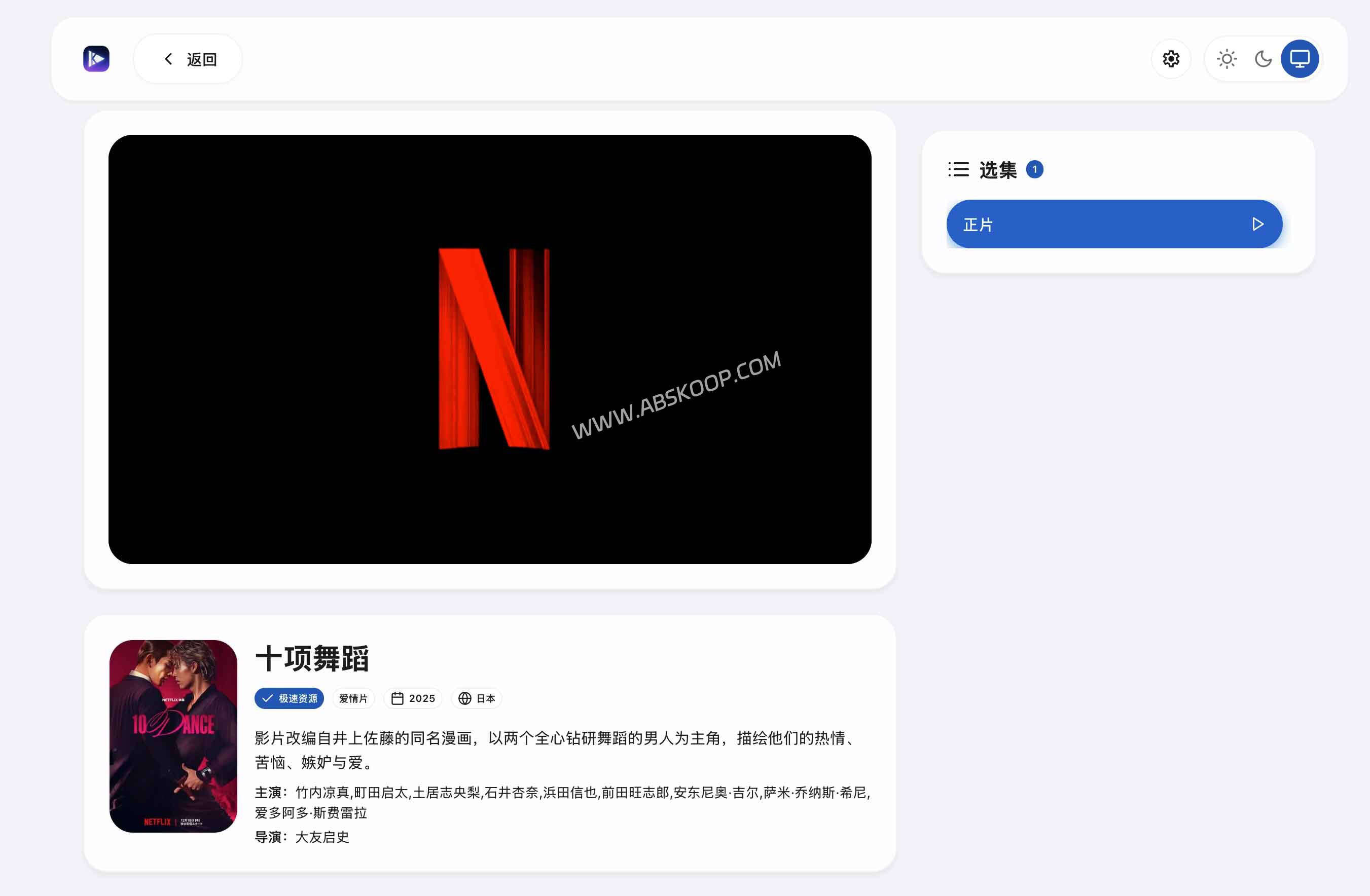The image size is (1370, 896).
Task: Enable dark mode via moon icon
Action: click(x=1263, y=58)
